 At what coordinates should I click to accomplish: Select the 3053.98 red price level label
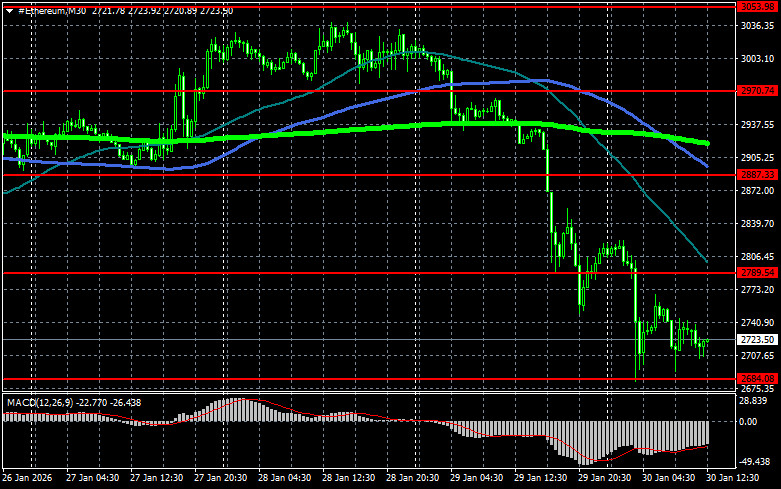757,7
